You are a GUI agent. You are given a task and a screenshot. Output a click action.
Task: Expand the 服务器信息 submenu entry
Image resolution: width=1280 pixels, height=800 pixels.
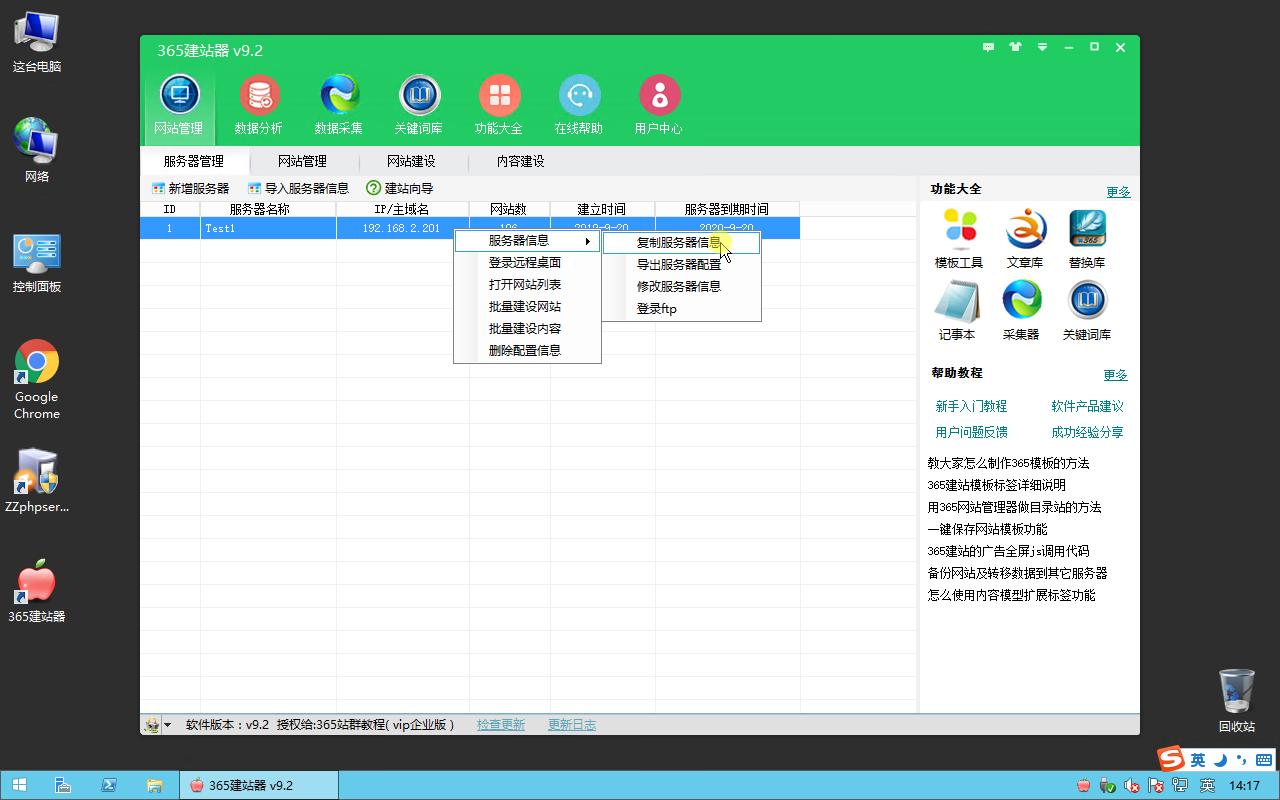(x=527, y=241)
